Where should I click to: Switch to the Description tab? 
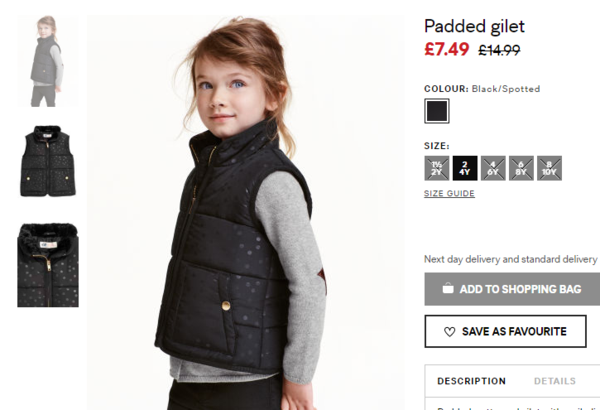[x=471, y=381]
